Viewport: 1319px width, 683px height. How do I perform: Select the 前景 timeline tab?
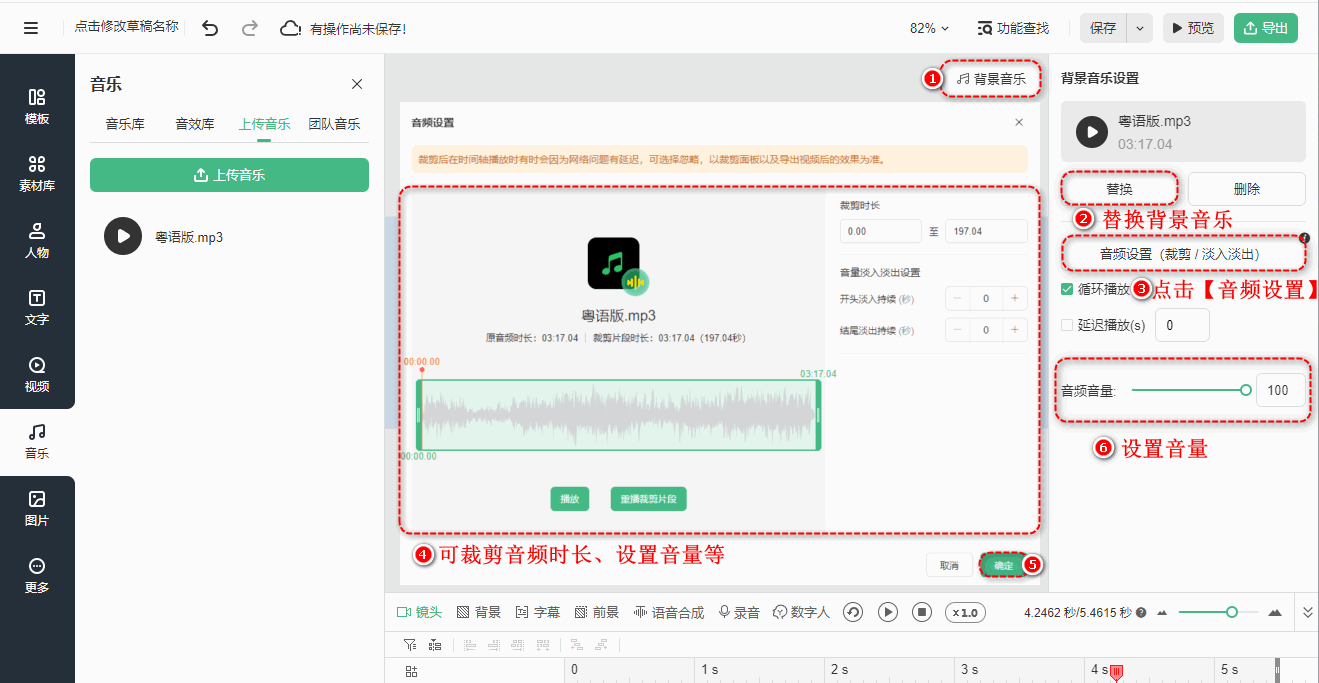pyautogui.click(x=597, y=612)
